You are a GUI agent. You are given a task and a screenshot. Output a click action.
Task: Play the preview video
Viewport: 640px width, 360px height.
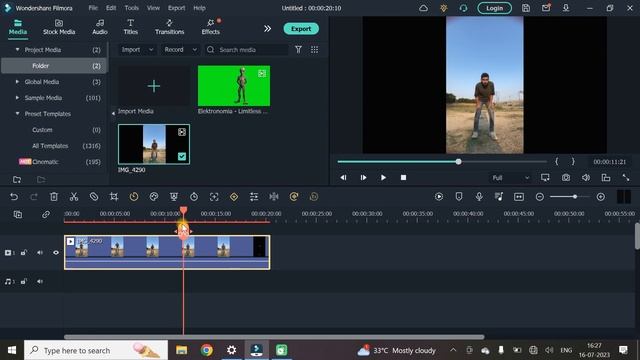[x=383, y=178]
